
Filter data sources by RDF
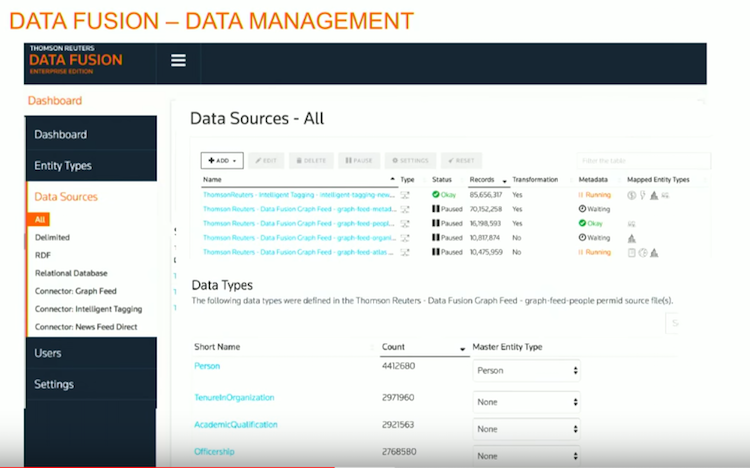[x=43, y=256]
